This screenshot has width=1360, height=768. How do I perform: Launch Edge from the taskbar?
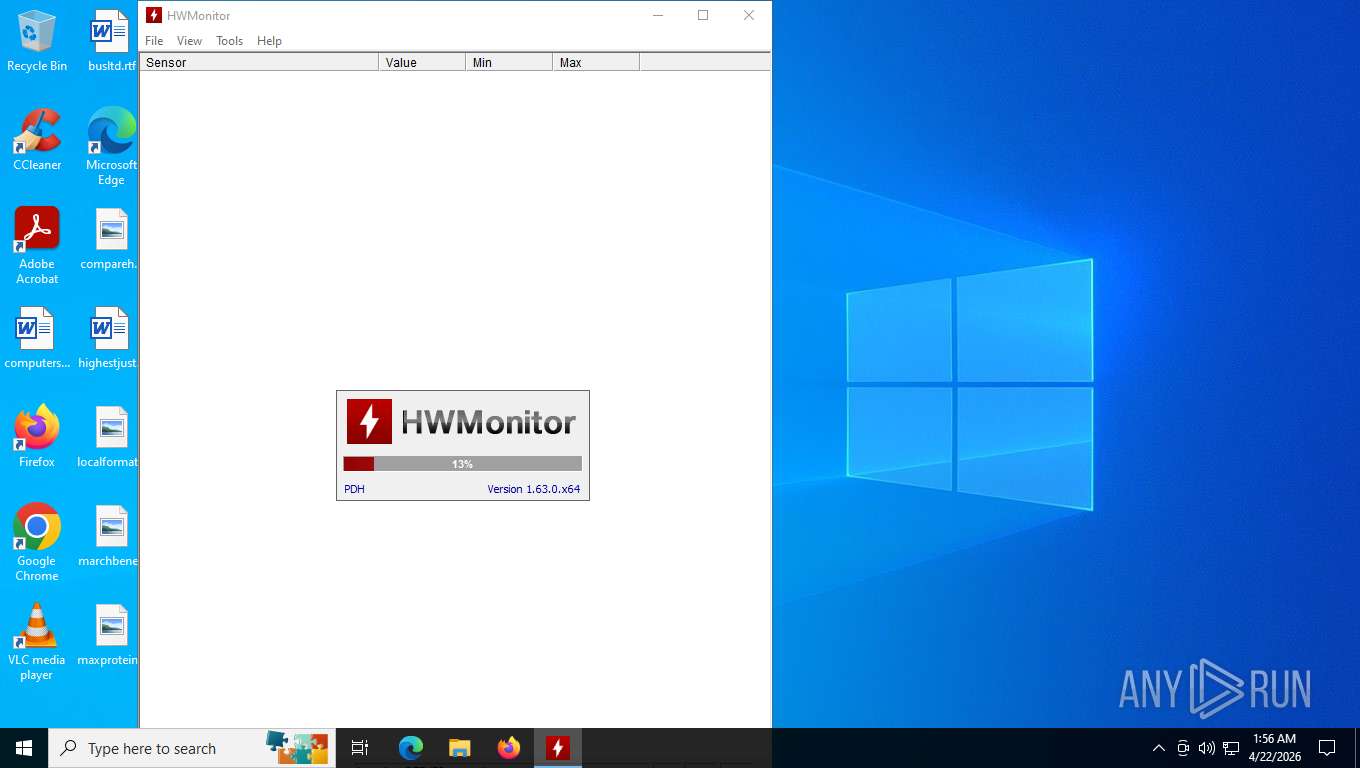[411, 748]
